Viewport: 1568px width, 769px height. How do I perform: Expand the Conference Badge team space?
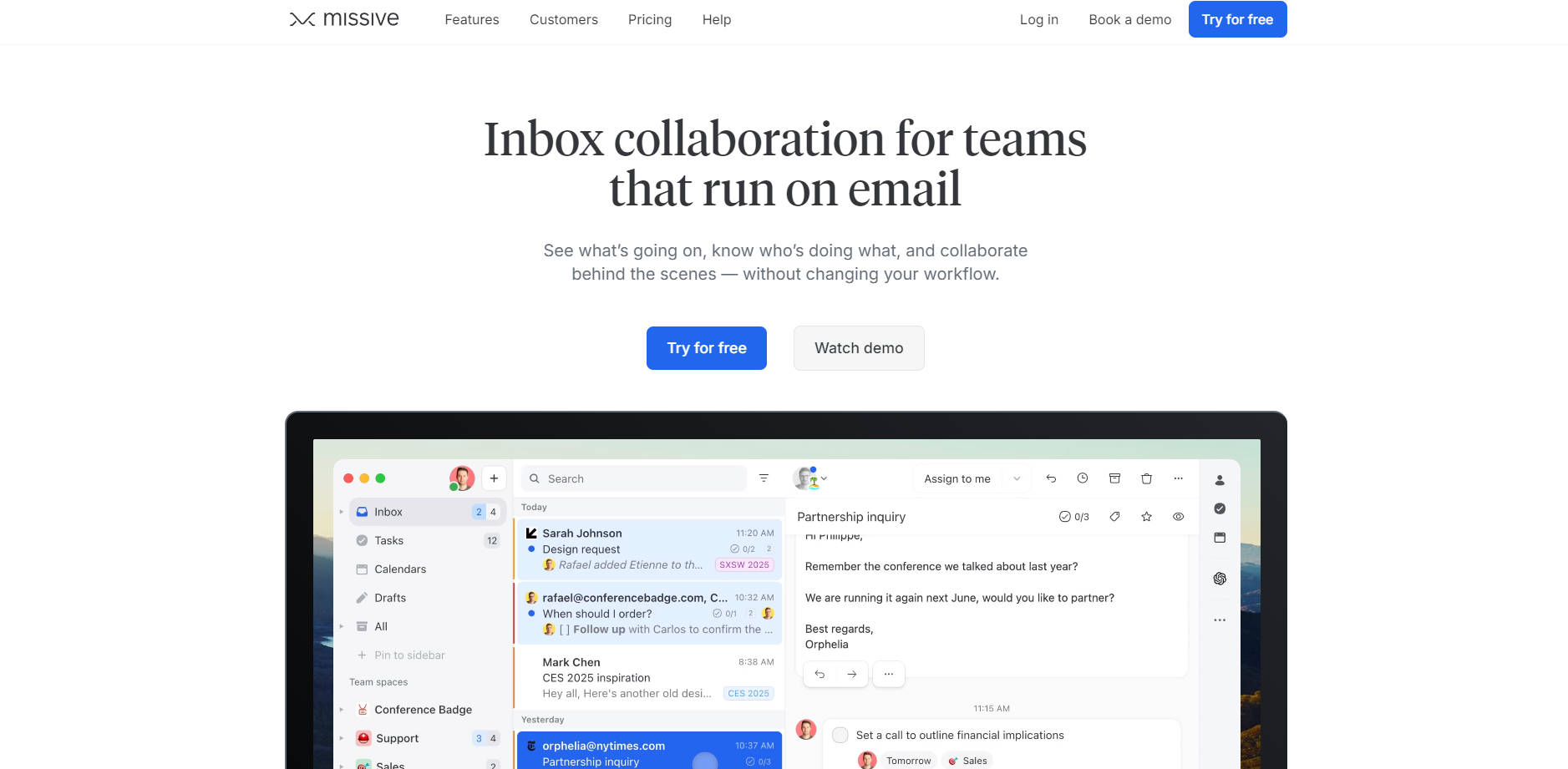coord(342,710)
